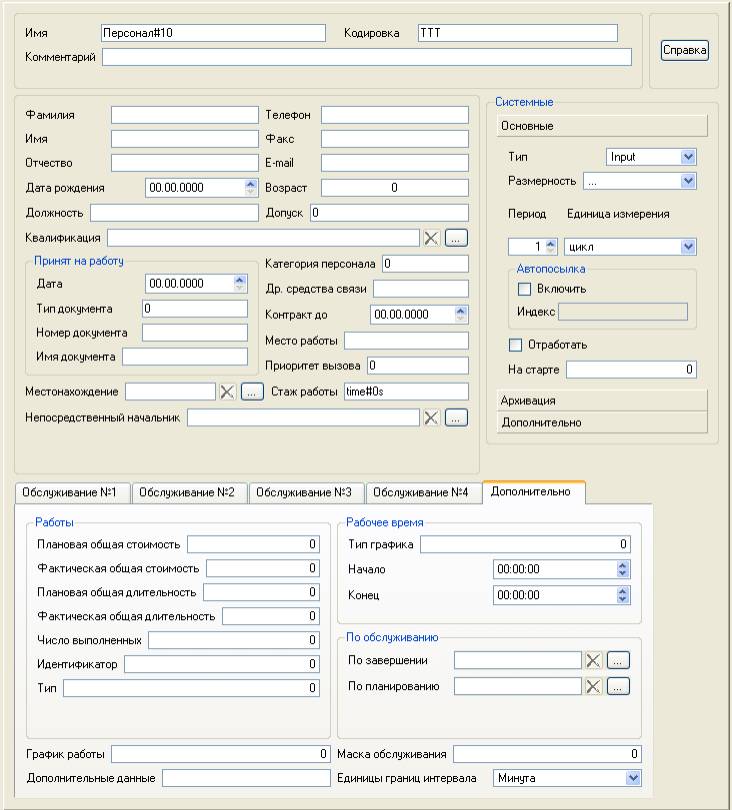Switch to Обслуживание №1 tab
This screenshot has height=810, width=732.
pyautogui.click(x=72, y=492)
